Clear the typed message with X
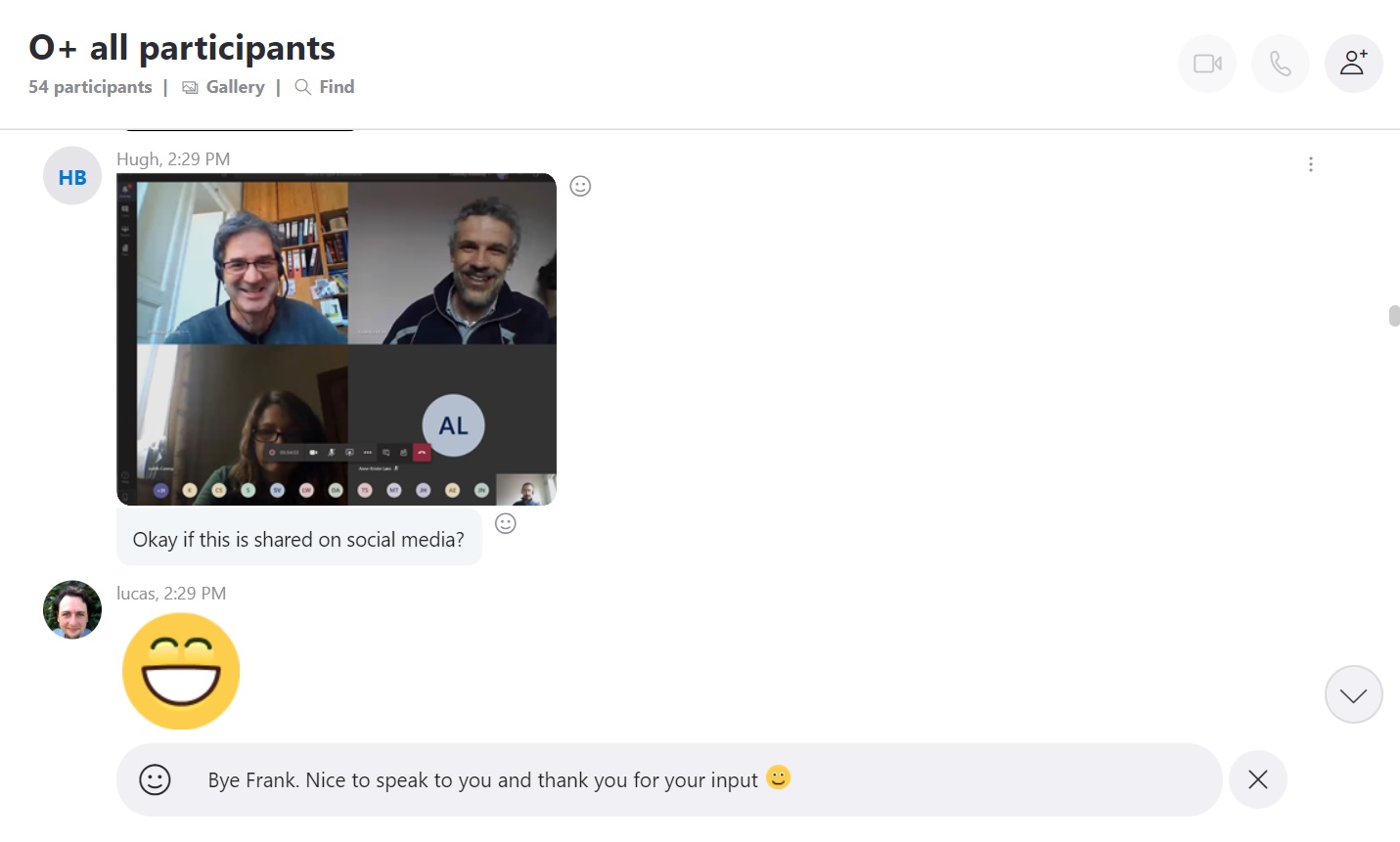The height and width of the screenshot is (842, 1400). tap(1257, 779)
